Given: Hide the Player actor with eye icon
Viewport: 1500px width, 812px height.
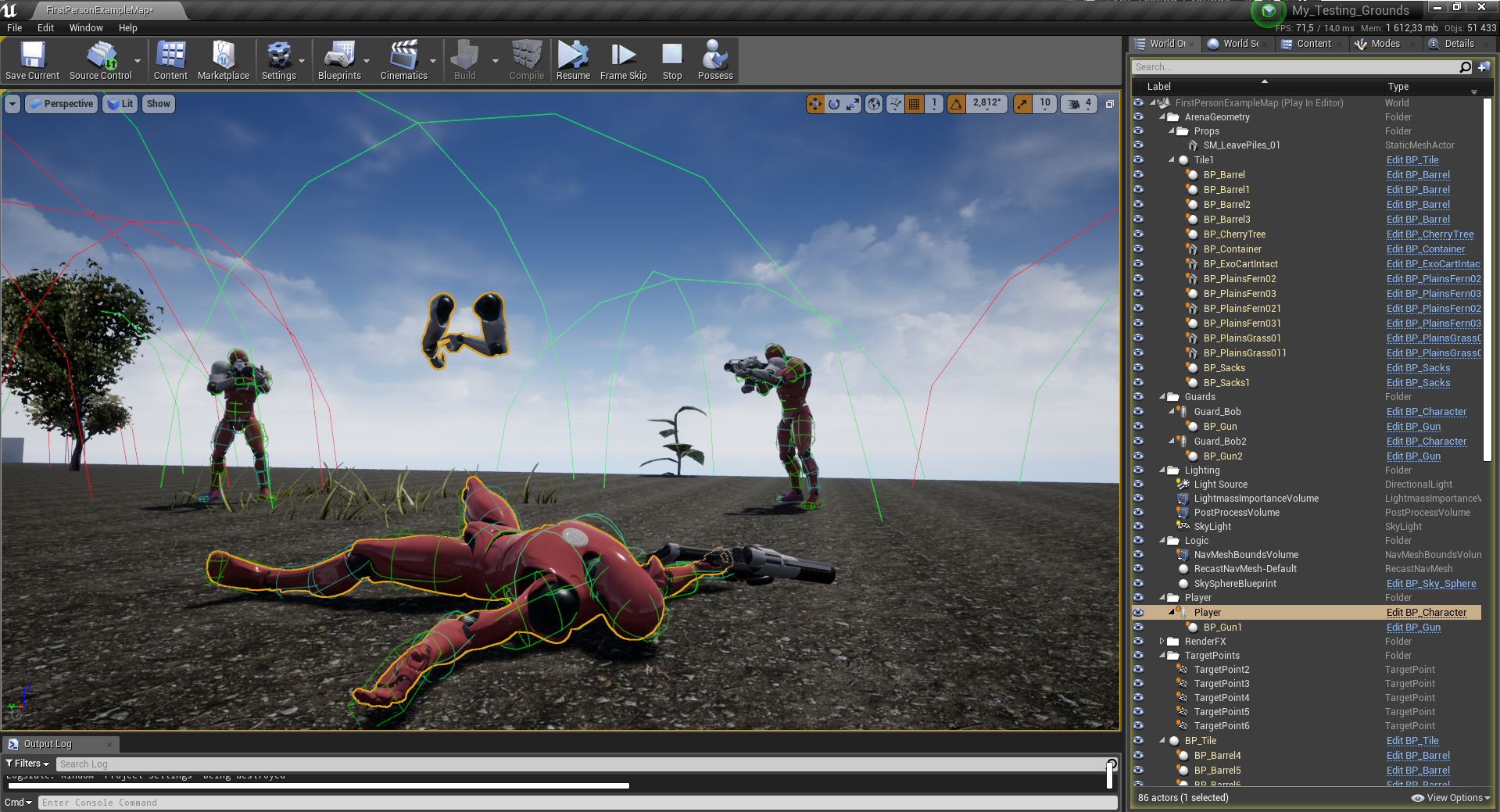Looking at the screenshot, I should (1138, 613).
